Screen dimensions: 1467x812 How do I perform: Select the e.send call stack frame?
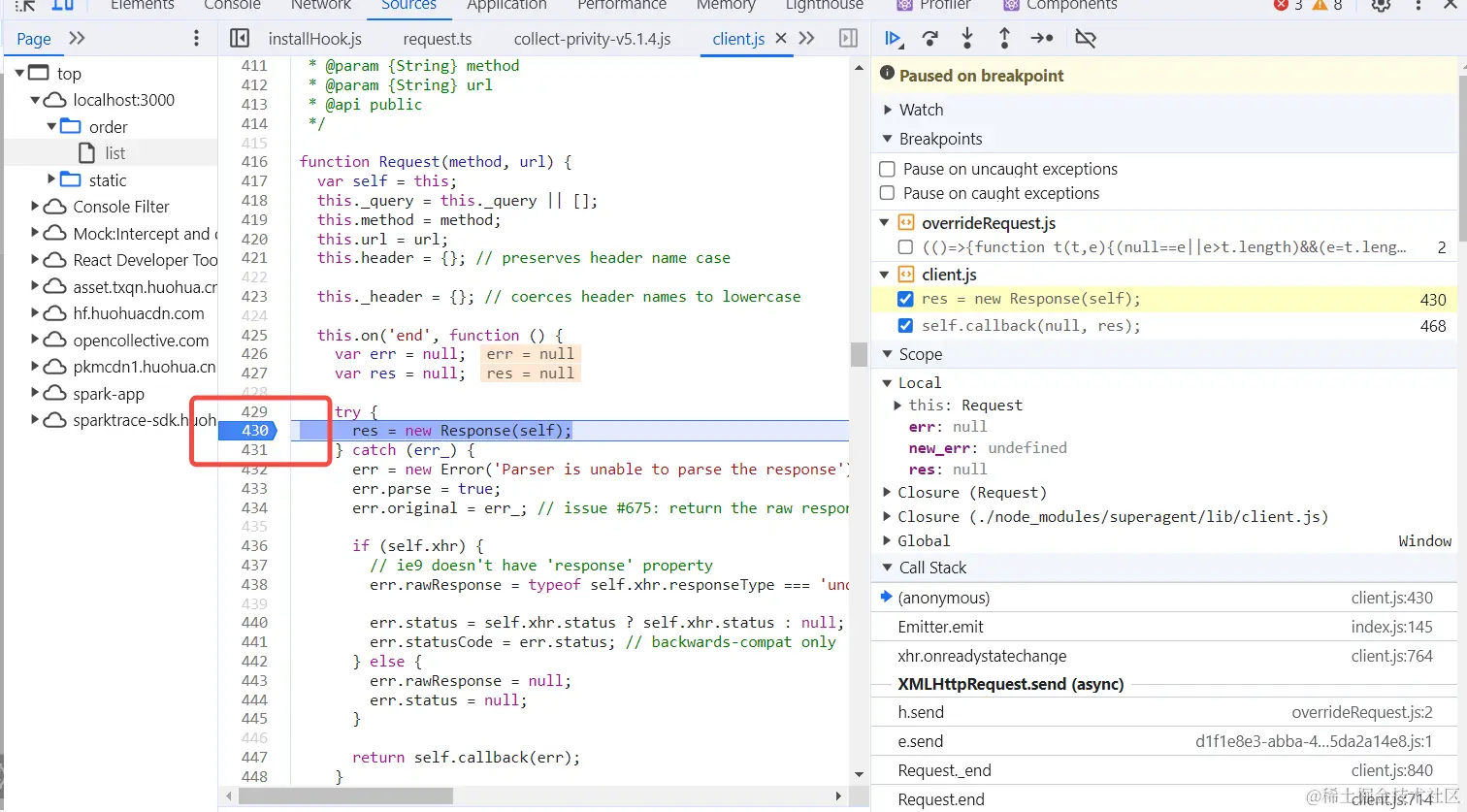click(x=1165, y=741)
